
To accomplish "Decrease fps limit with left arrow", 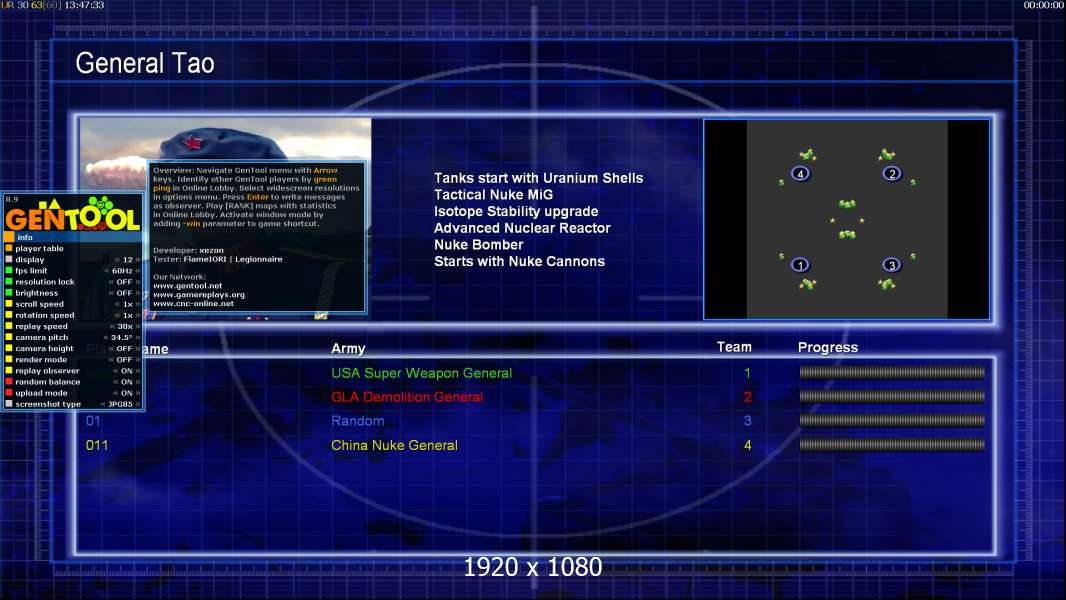I will (107, 270).
